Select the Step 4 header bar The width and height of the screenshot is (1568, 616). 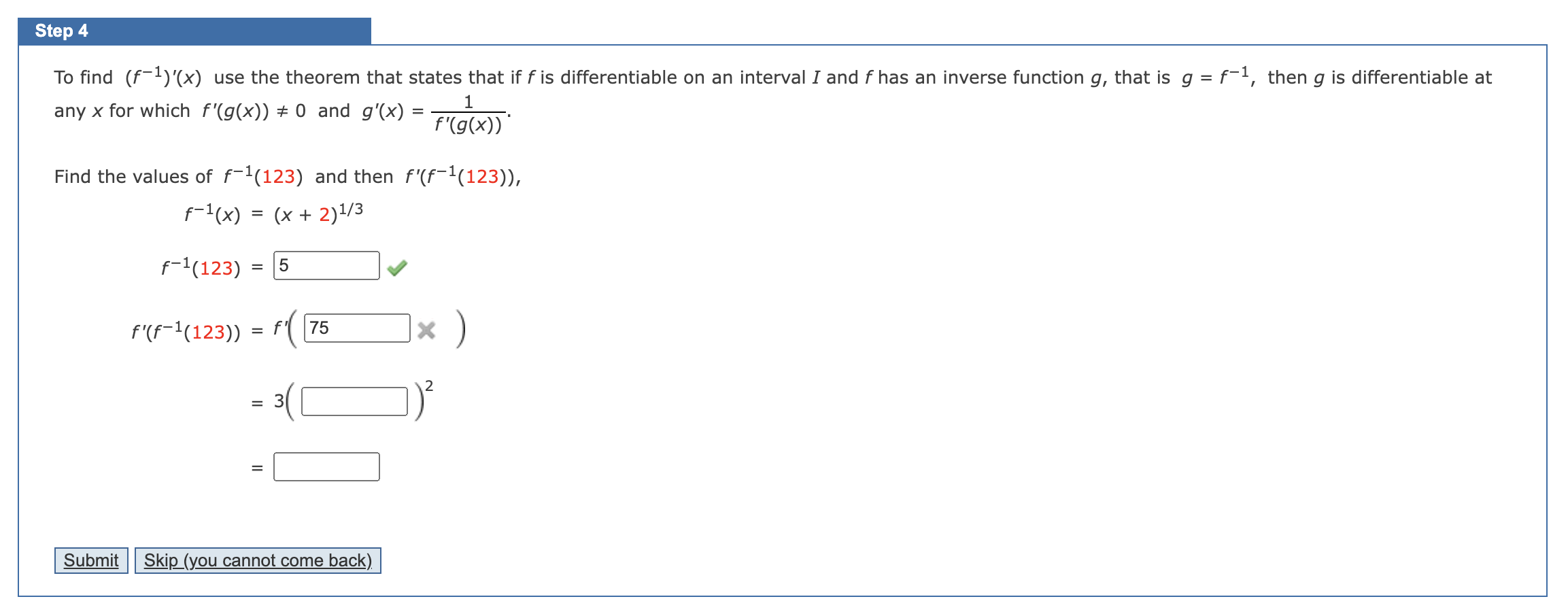tap(194, 31)
